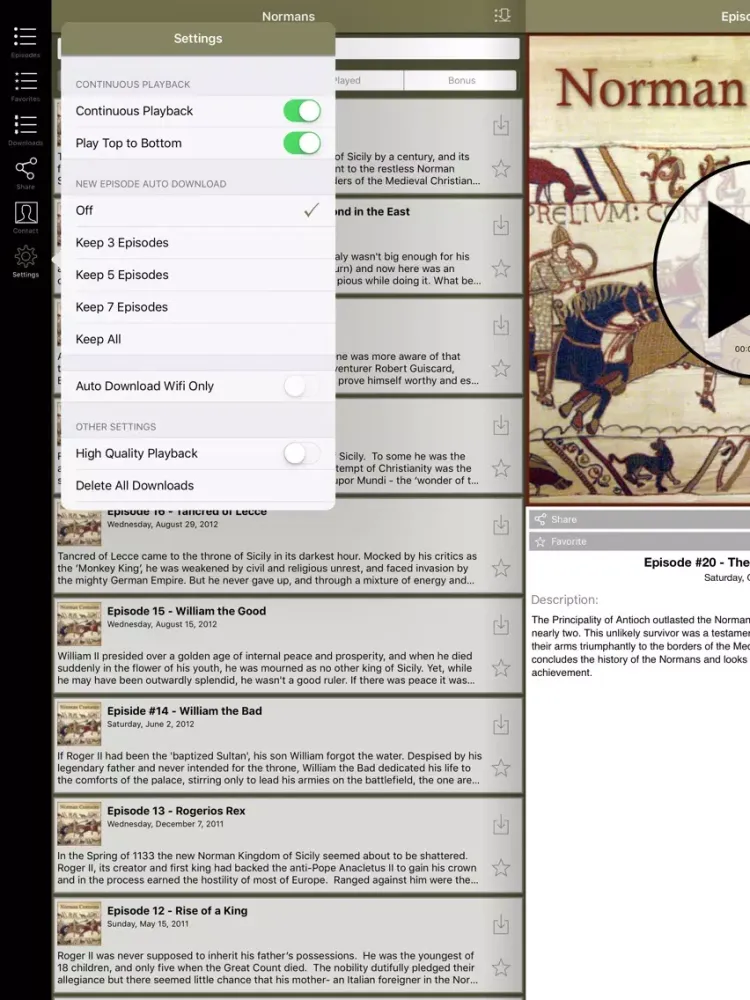The image size is (750, 1000).
Task: Toggle Continuous Playback switch off
Action: pos(302,111)
